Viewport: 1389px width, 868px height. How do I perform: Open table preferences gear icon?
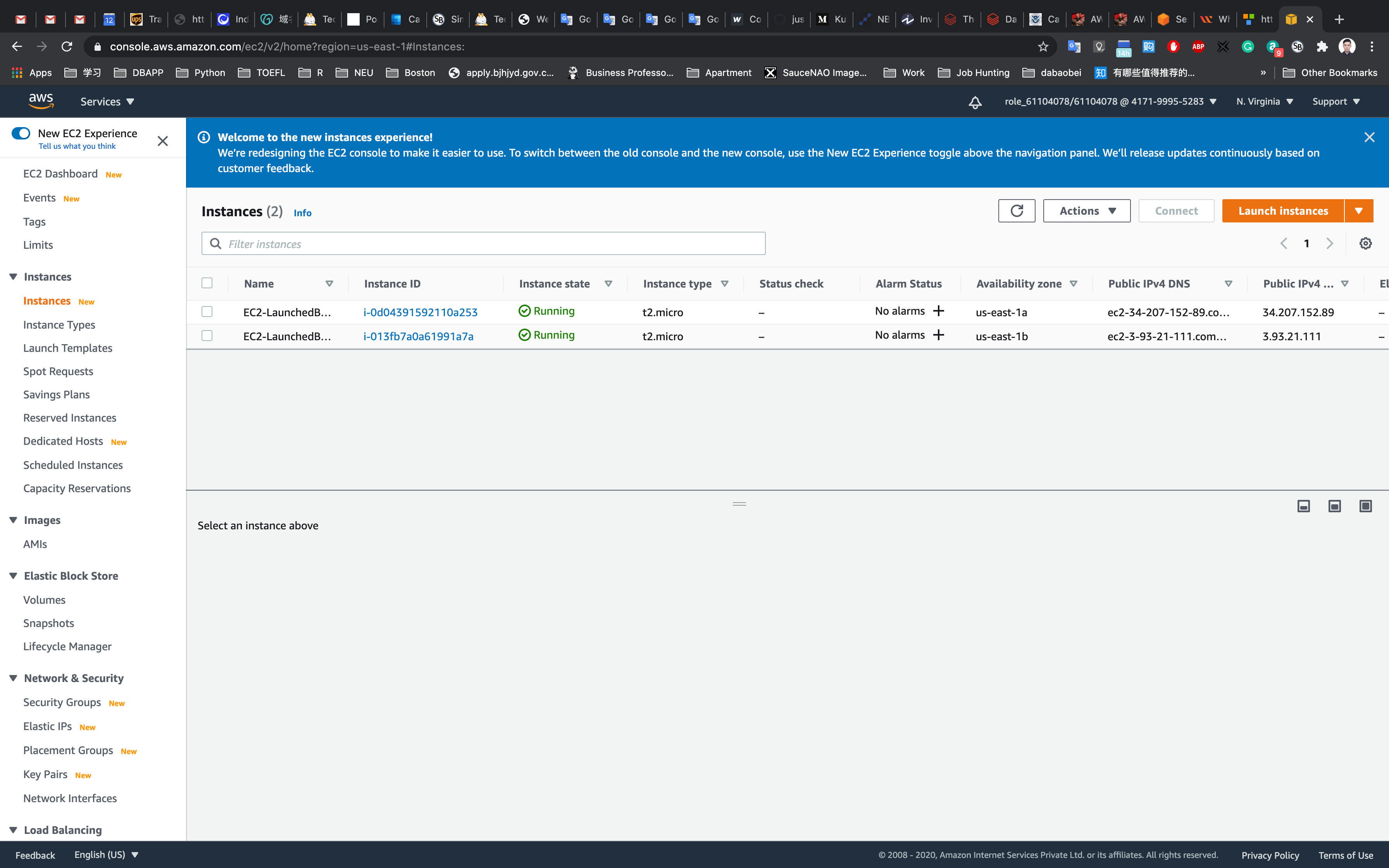[1365, 243]
